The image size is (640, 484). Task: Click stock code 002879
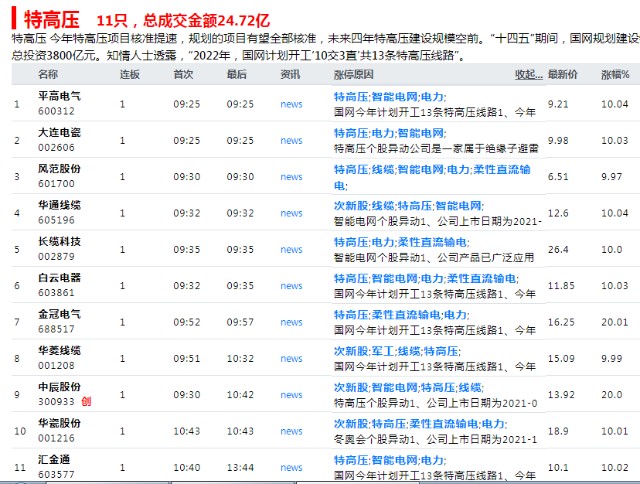pos(56,257)
